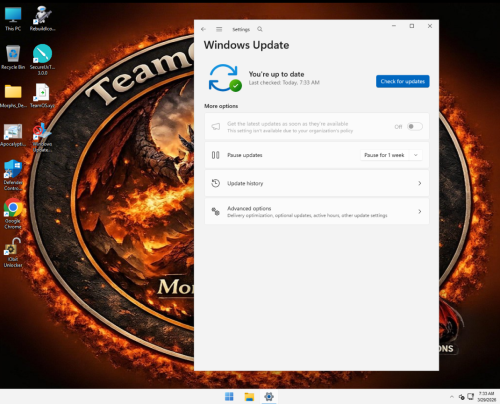Click the Settings search magnifier icon

click(260, 29)
